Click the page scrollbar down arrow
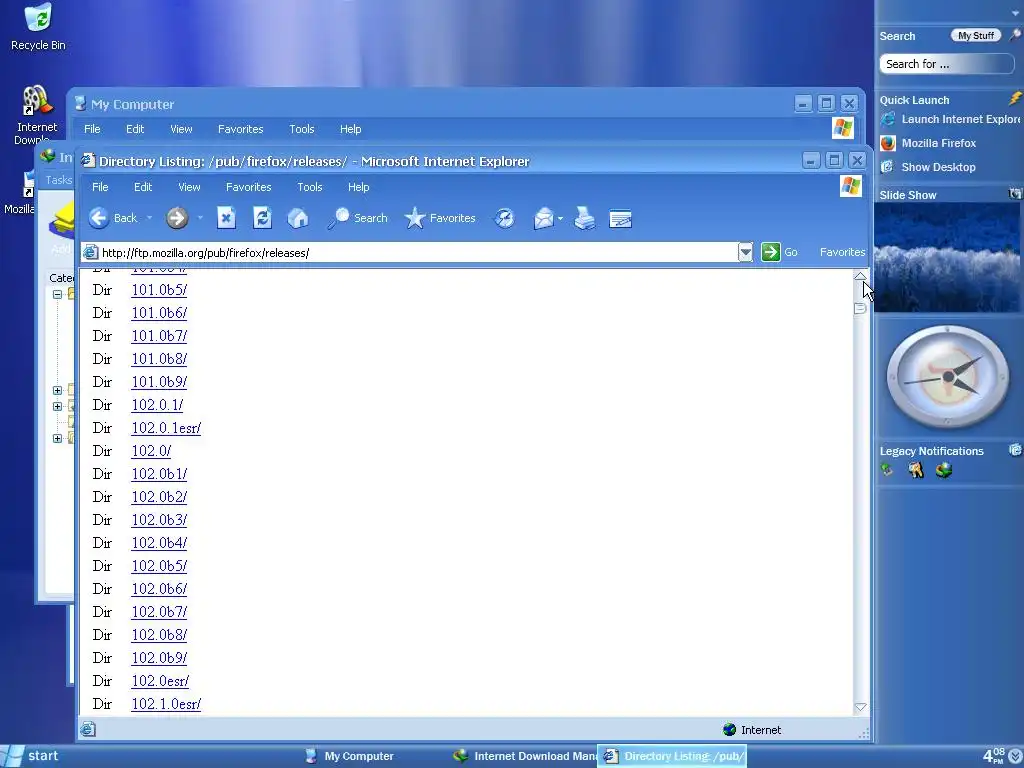The image size is (1024, 768). 860,707
